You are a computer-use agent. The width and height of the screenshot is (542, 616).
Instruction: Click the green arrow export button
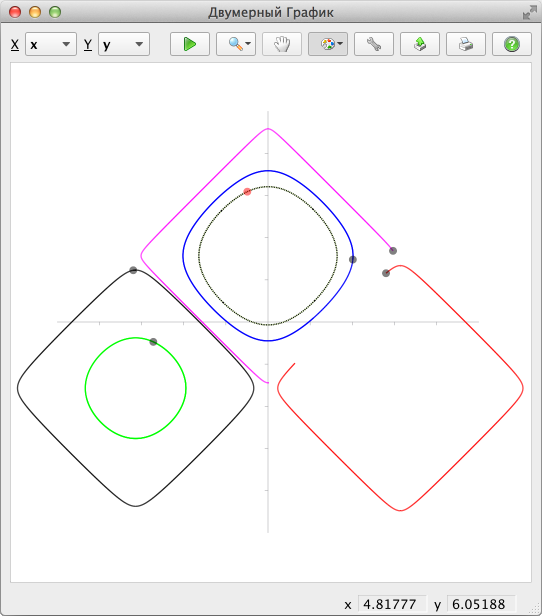coord(419,44)
